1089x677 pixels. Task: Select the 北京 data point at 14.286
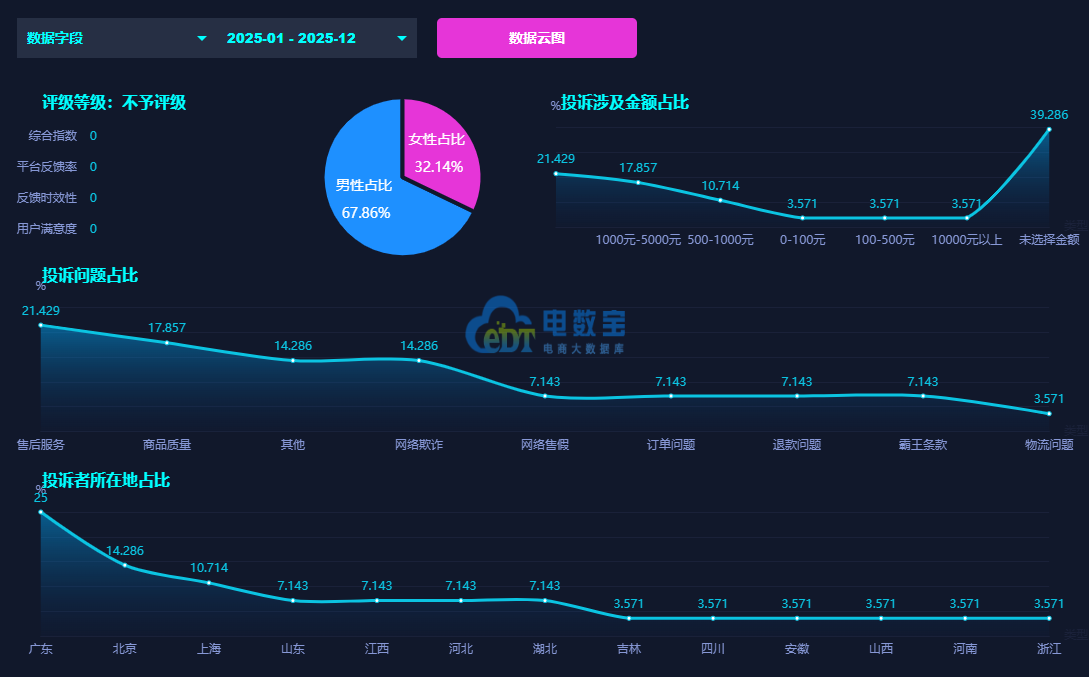coord(125,565)
